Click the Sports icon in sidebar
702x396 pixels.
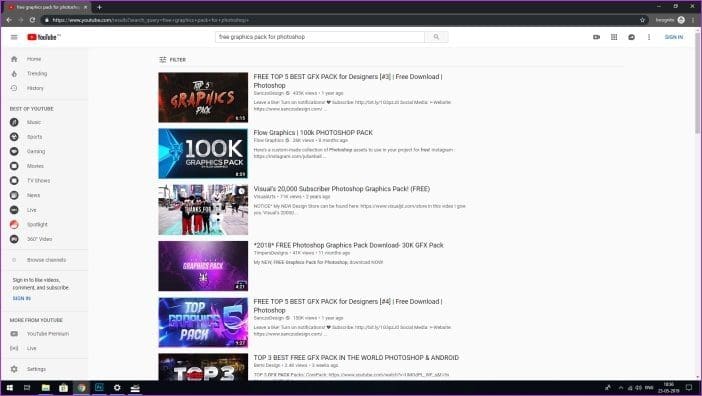[14, 137]
